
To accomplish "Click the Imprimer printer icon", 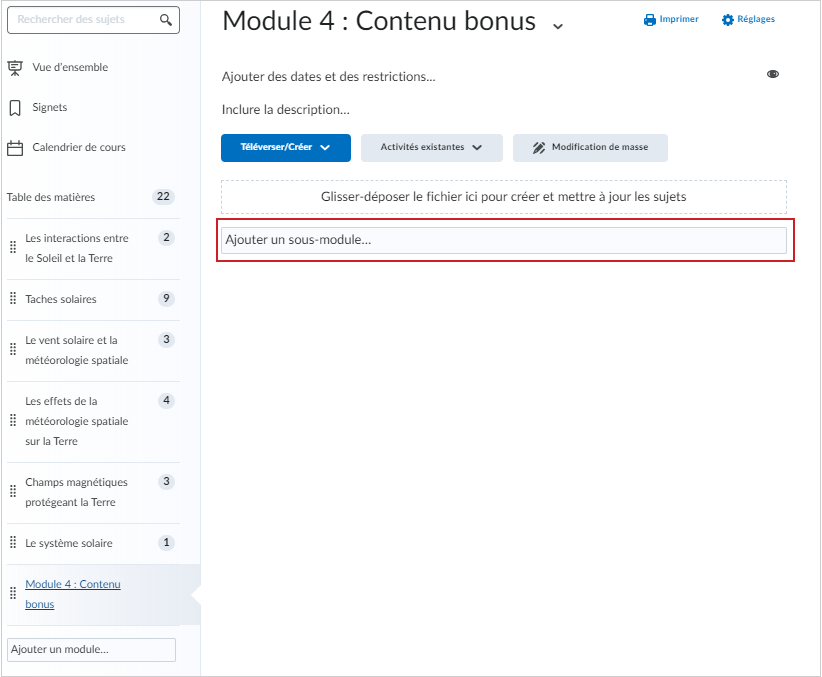I will tap(650, 20).
